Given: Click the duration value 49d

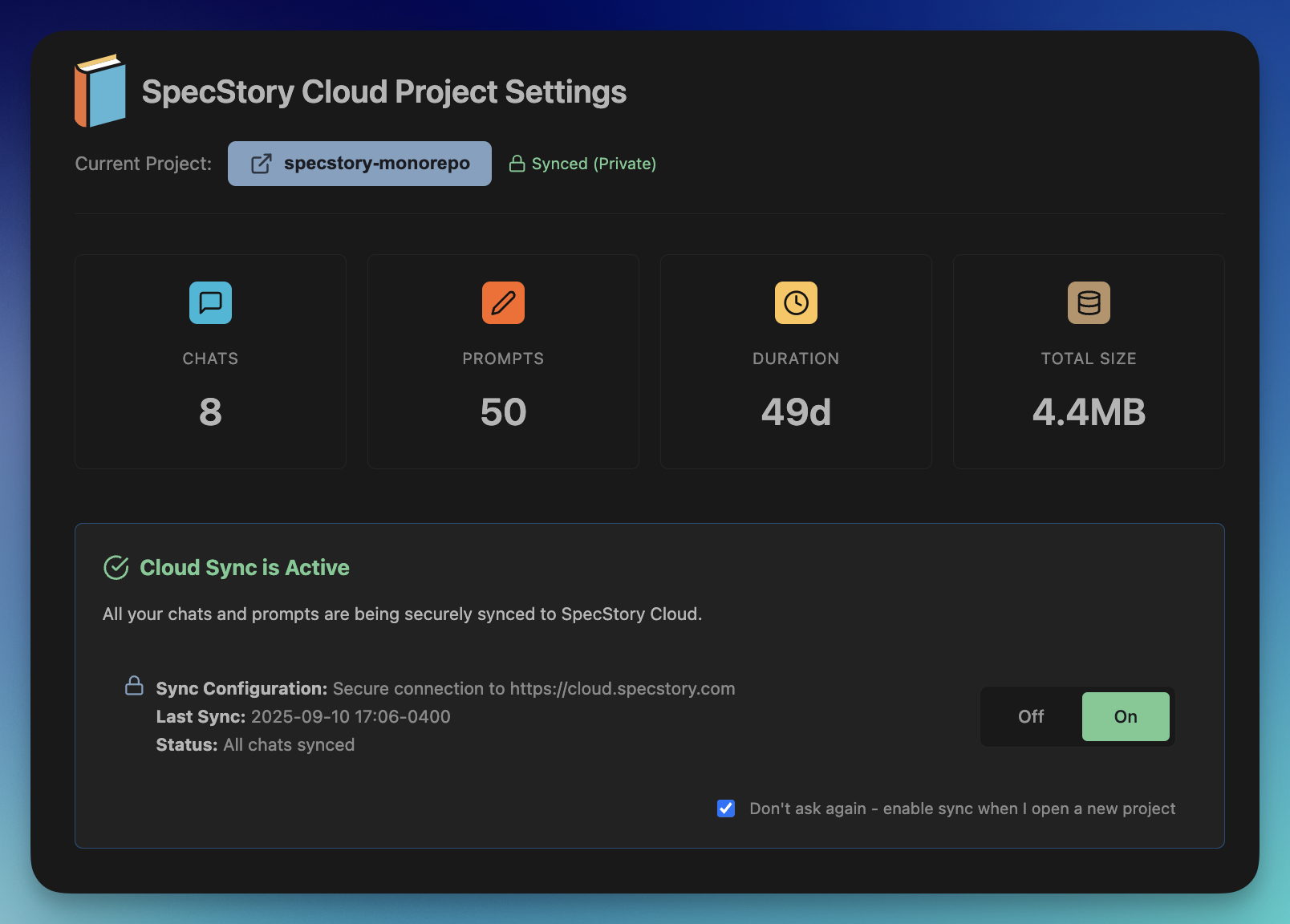Looking at the screenshot, I should click(796, 412).
